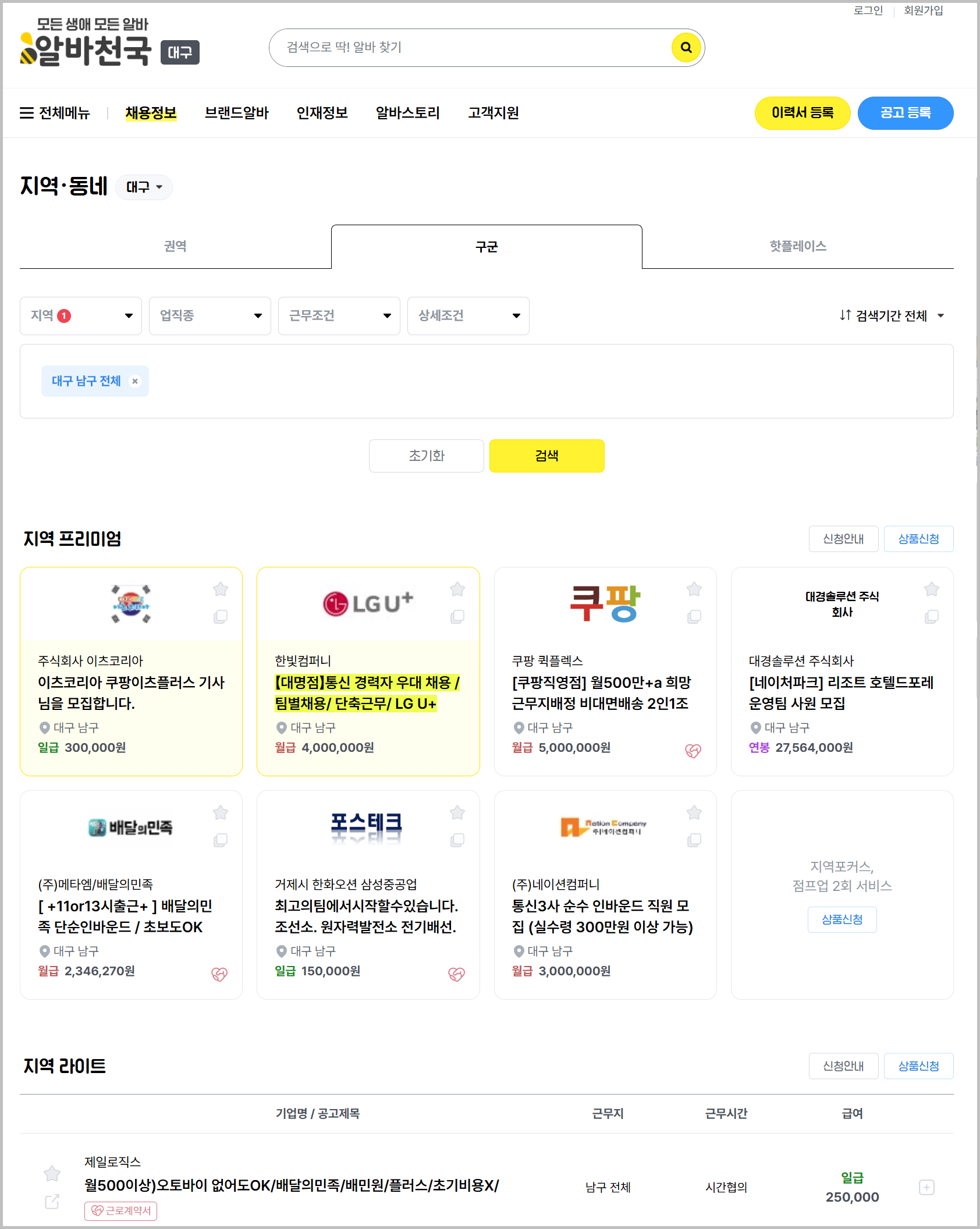Click 상품신청 in the 지역포커스 card

tap(842, 919)
